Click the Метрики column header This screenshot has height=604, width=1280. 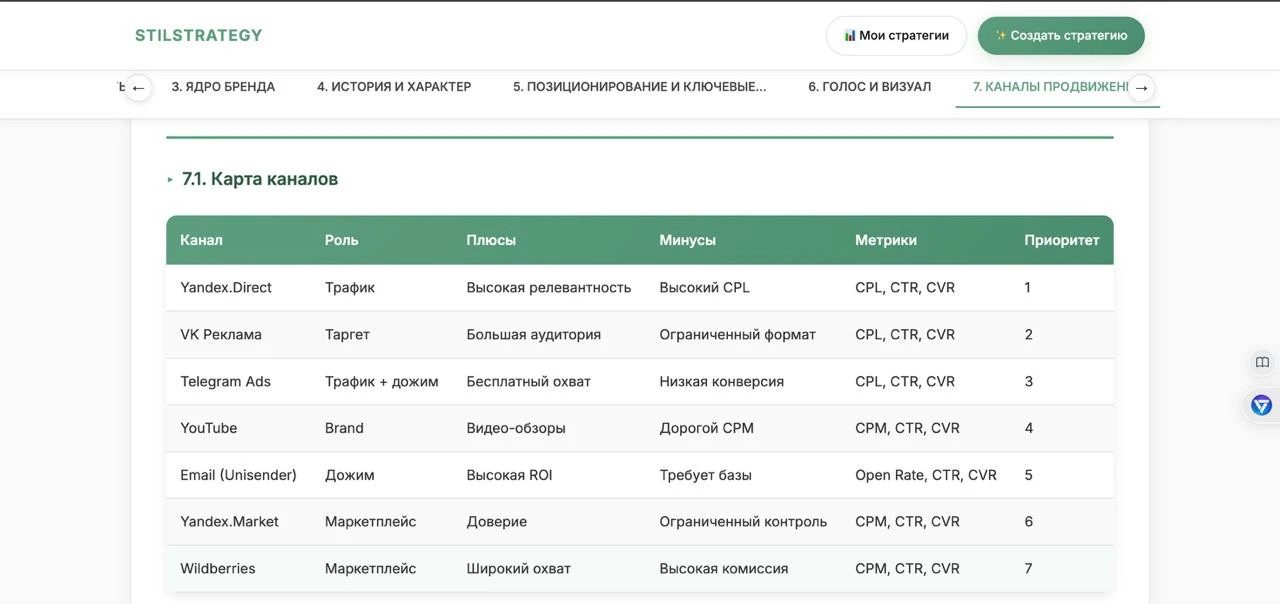pyautogui.click(x=886, y=240)
